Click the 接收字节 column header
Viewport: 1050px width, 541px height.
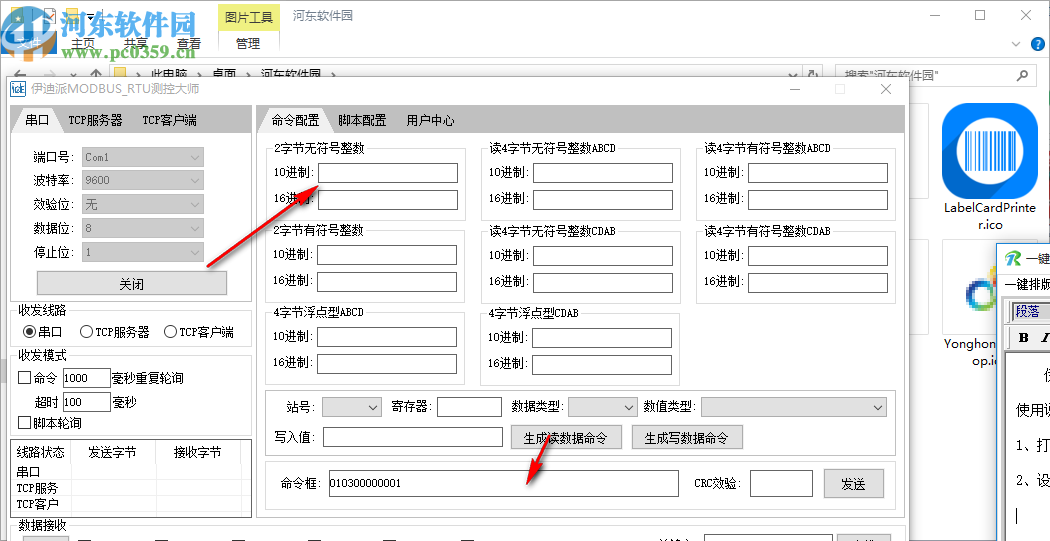(198, 453)
